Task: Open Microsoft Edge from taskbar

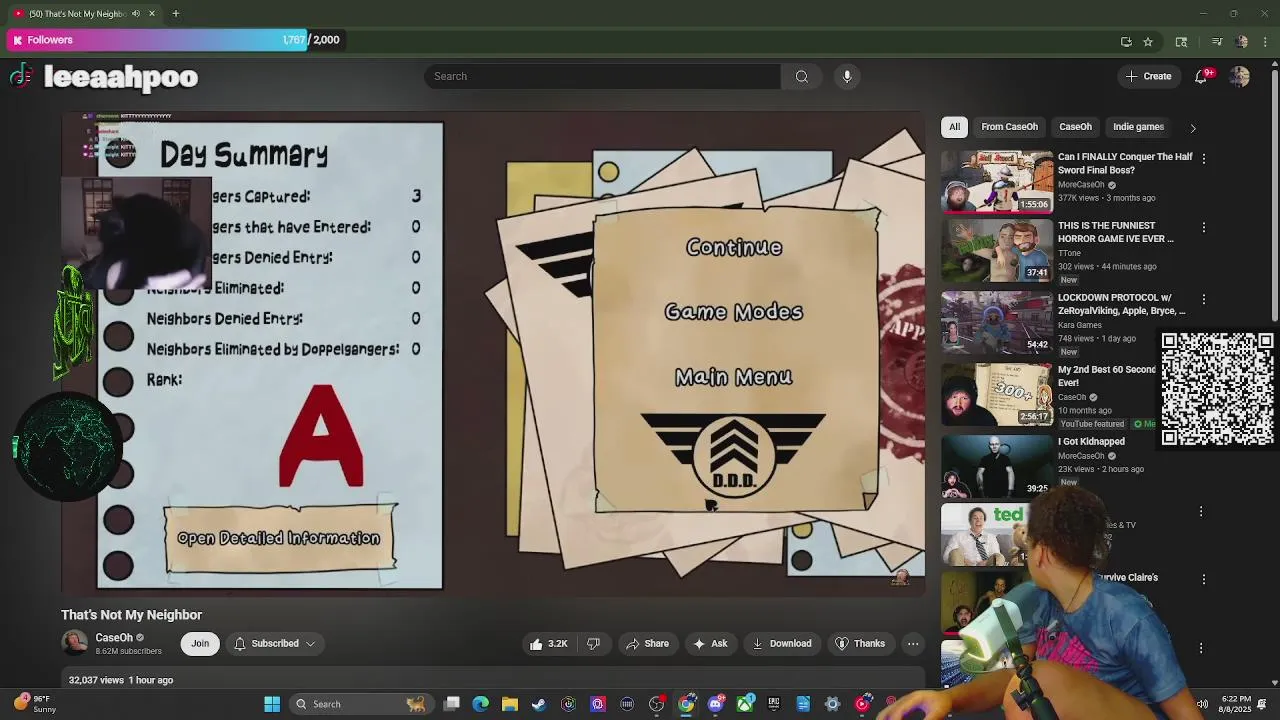Action: click(481, 704)
